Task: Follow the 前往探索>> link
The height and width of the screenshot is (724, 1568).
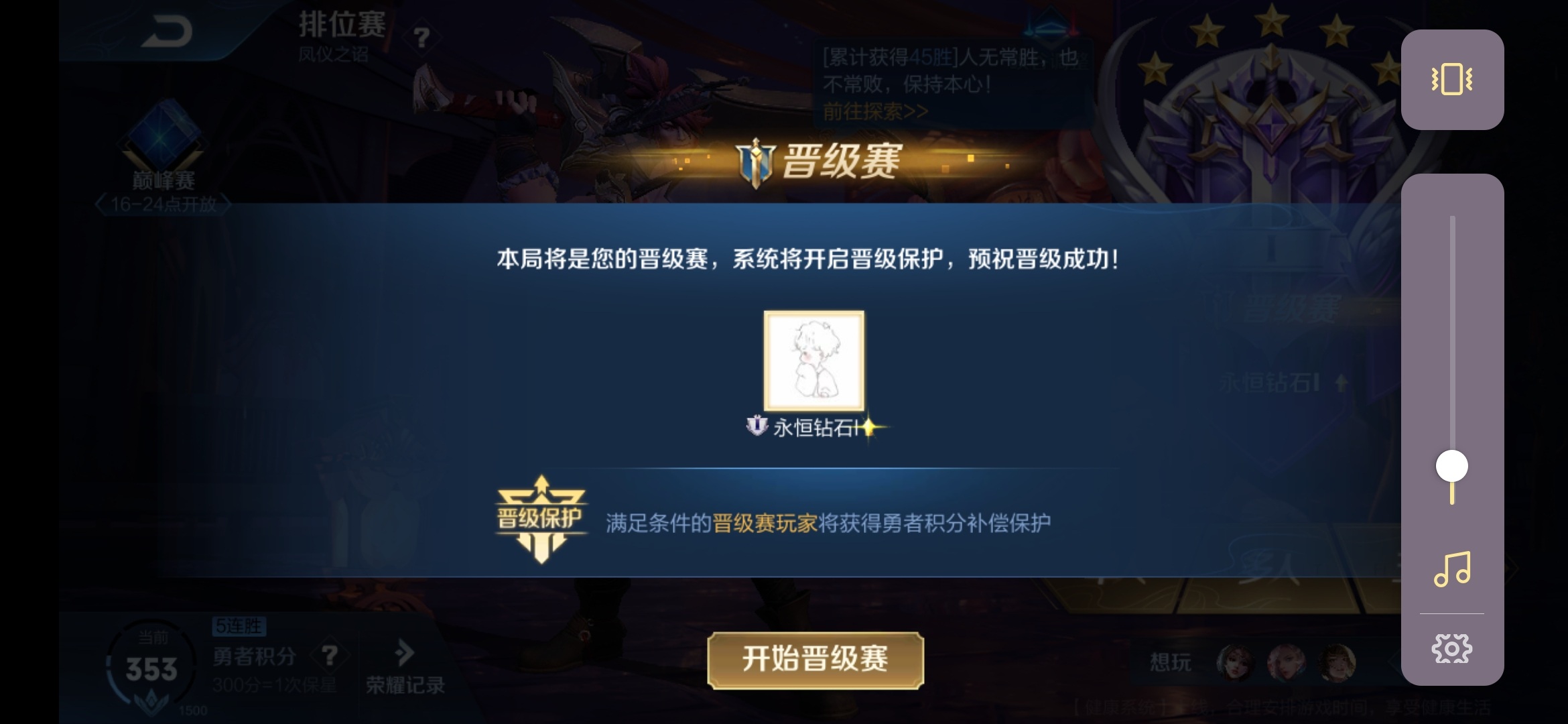Action: 875,111
